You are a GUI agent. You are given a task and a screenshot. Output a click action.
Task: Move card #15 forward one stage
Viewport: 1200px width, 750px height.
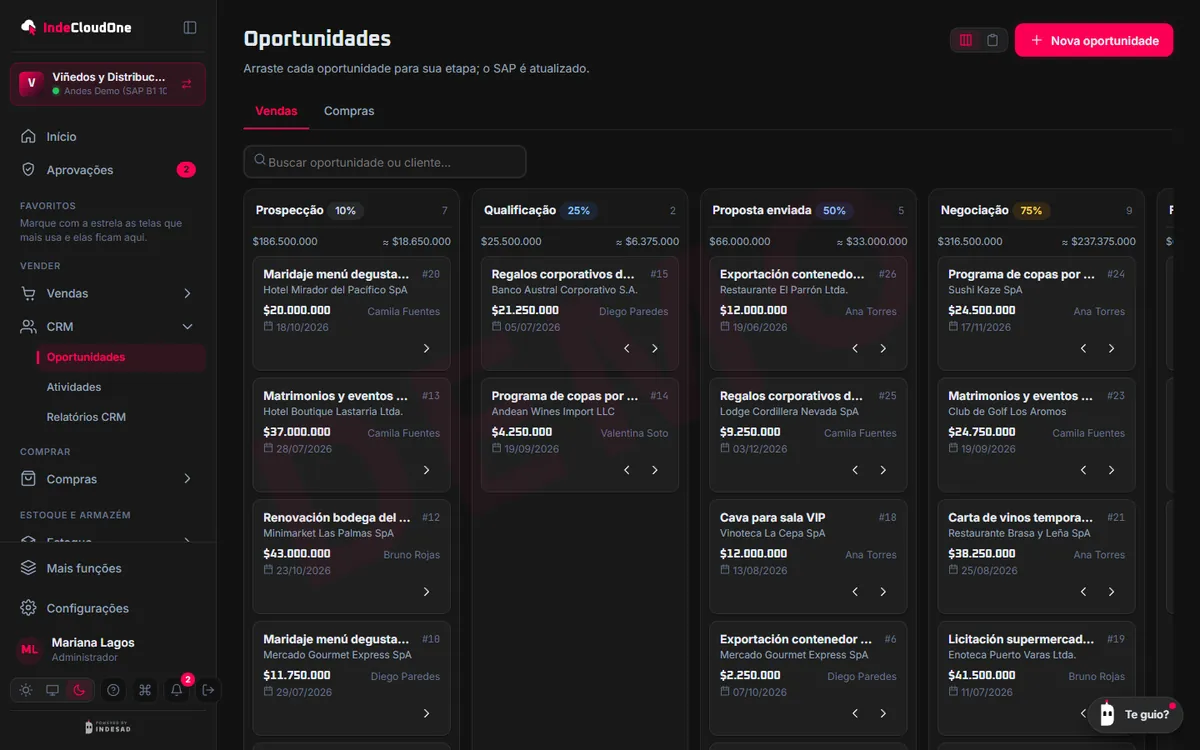click(655, 349)
